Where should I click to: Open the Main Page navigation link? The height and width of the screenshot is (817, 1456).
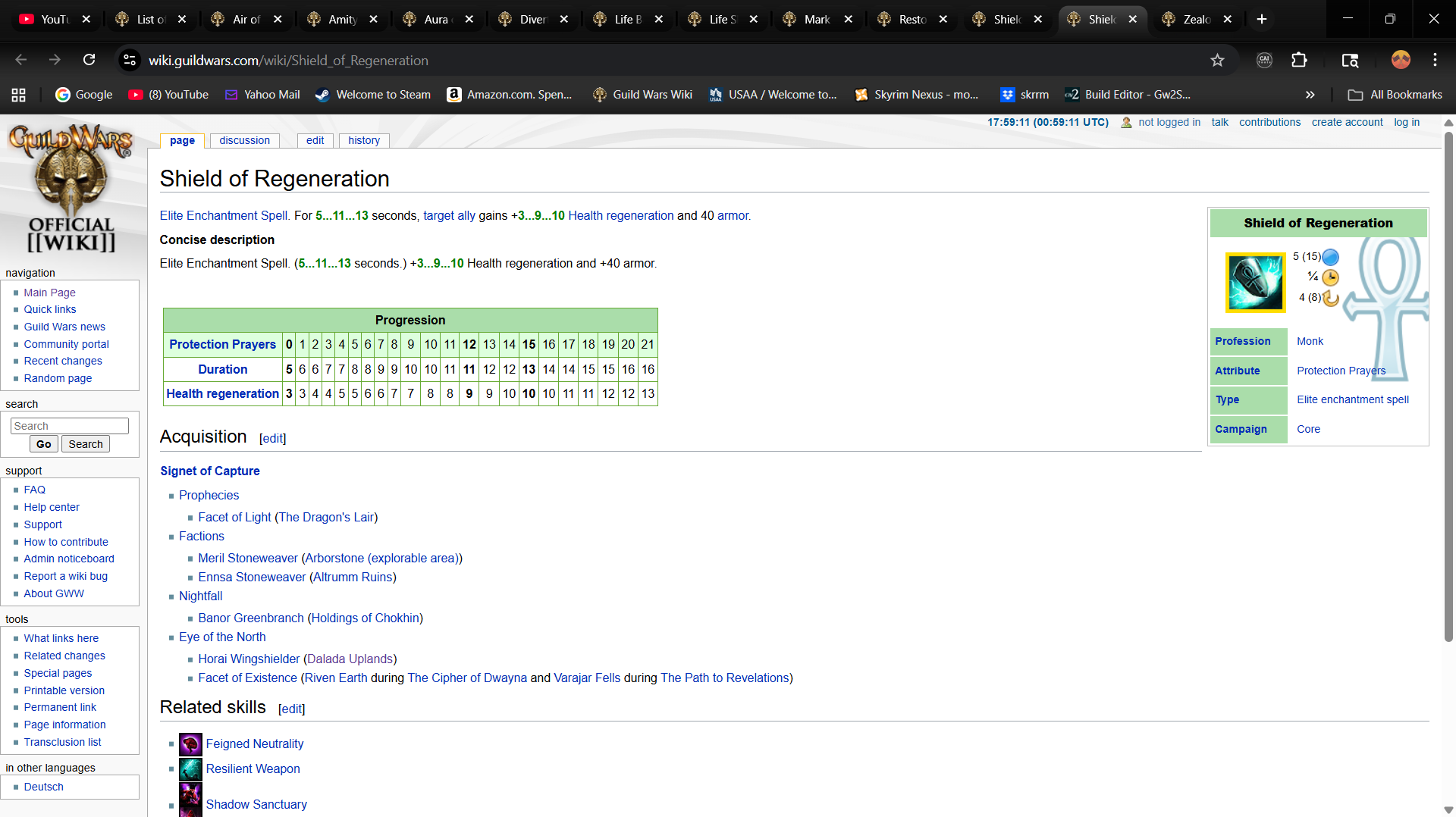49,293
